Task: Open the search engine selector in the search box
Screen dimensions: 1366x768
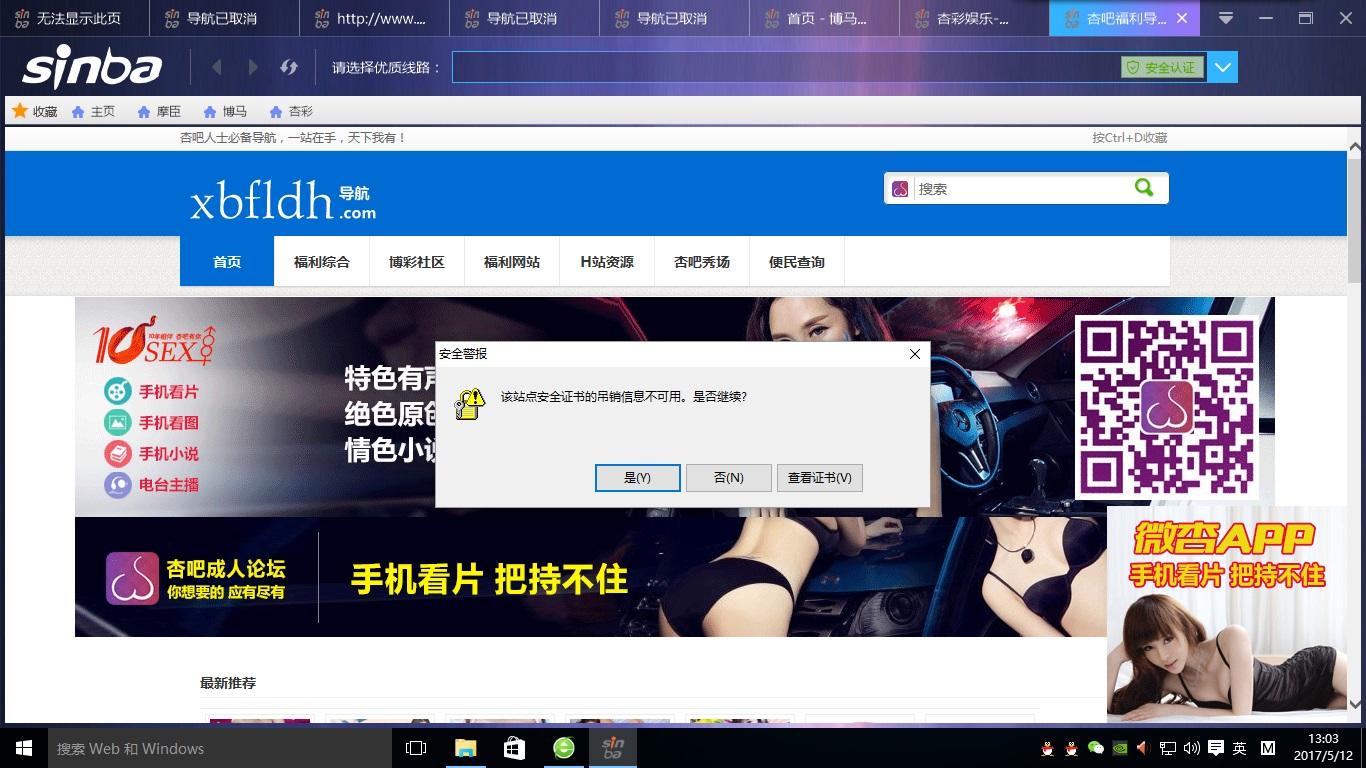Action: coord(901,187)
